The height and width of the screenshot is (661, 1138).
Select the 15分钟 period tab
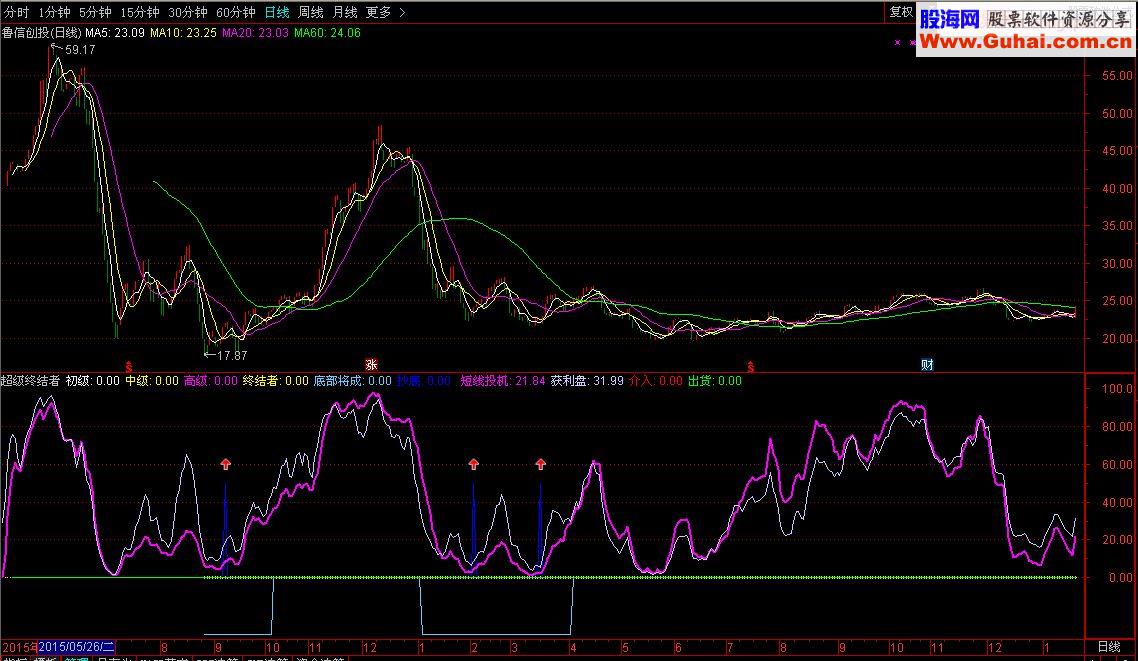(x=139, y=12)
